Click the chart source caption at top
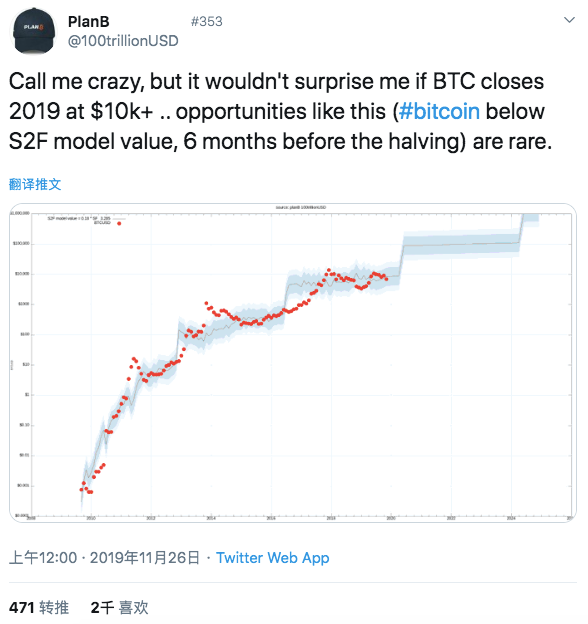 click(301, 207)
